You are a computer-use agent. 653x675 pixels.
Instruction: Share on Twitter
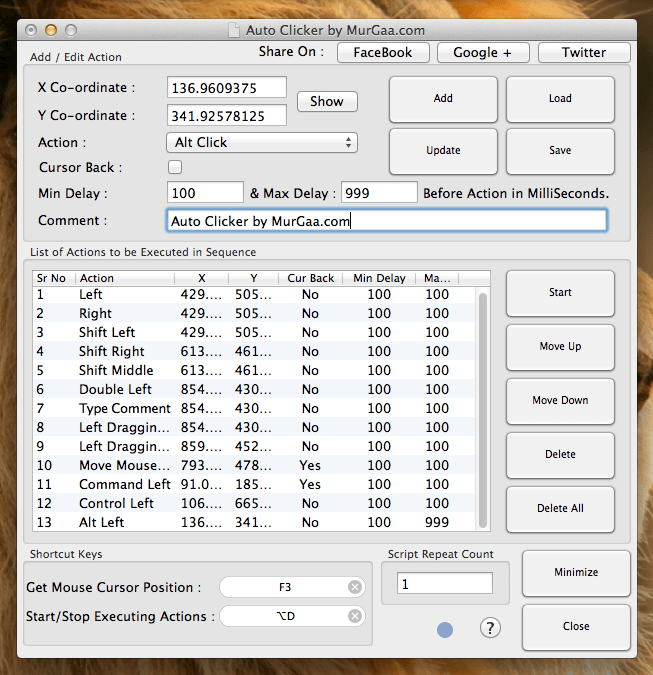point(584,53)
